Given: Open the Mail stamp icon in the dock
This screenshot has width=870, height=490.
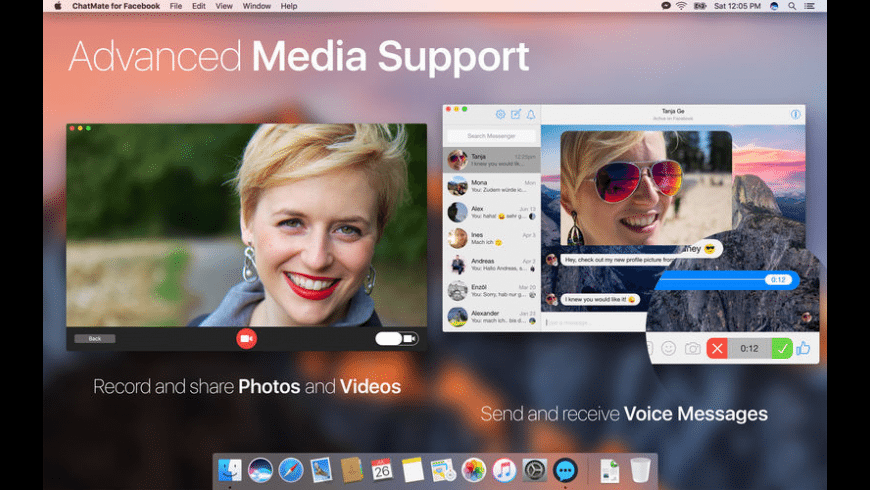Looking at the screenshot, I should 321,470.
